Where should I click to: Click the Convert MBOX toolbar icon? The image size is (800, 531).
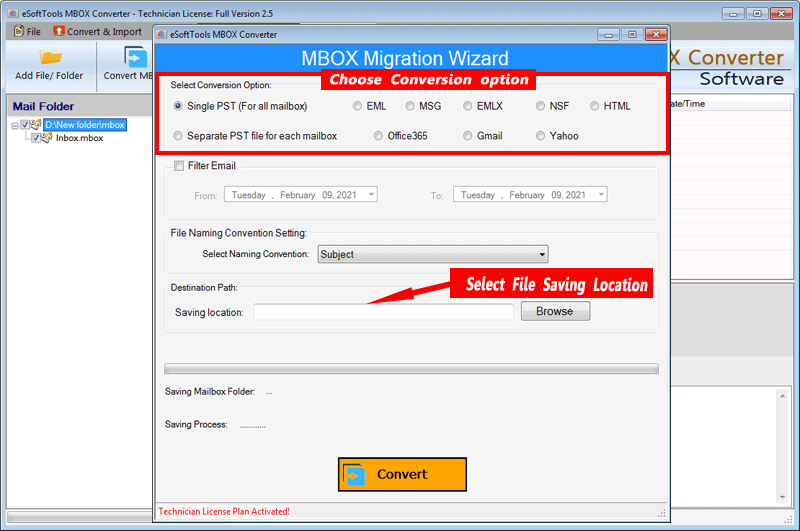click(x=136, y=57)
